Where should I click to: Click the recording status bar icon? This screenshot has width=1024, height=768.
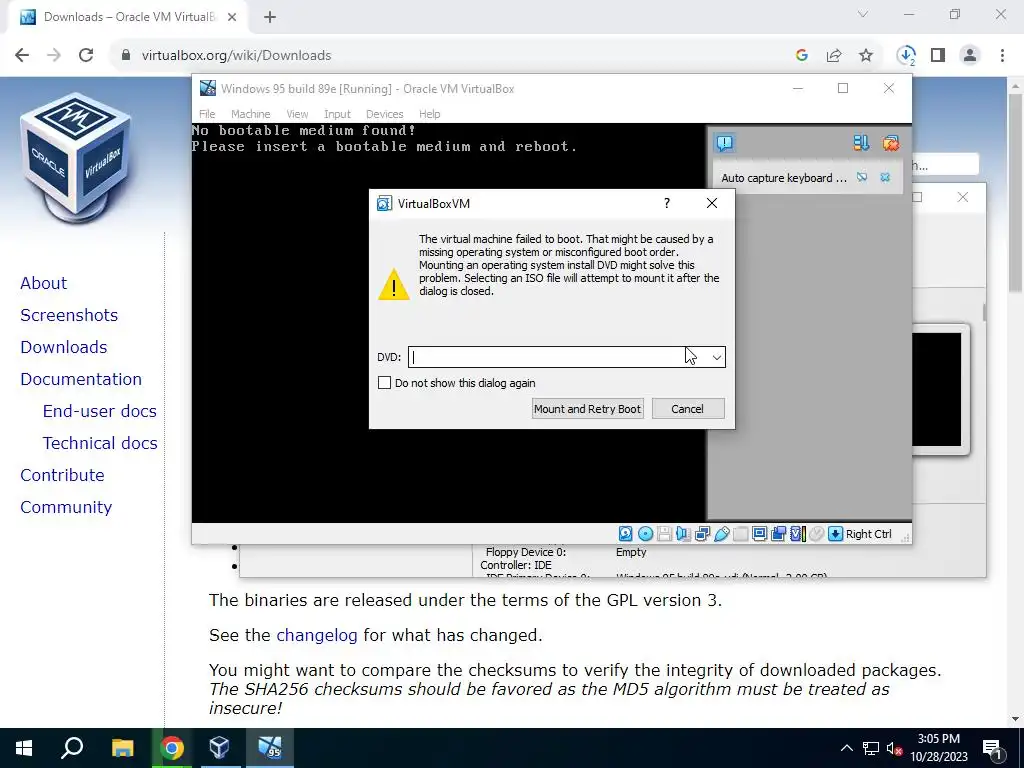click(778, 534)
